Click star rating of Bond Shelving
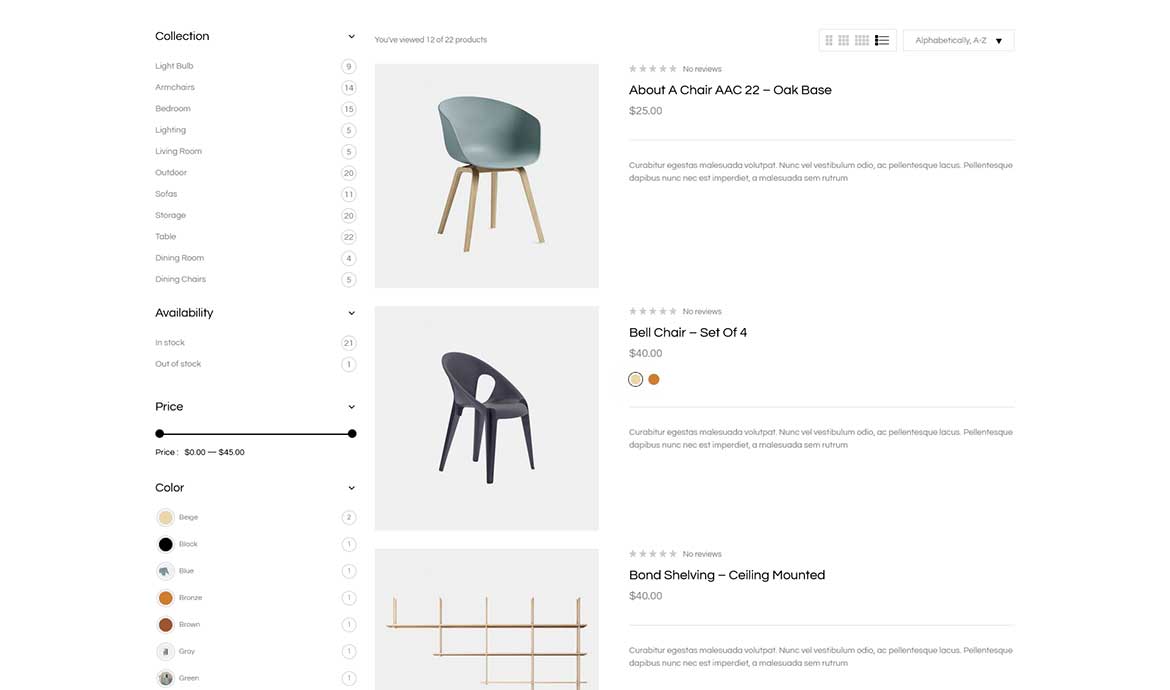This screenshot has height=690, width=1170. pos(653,553)
